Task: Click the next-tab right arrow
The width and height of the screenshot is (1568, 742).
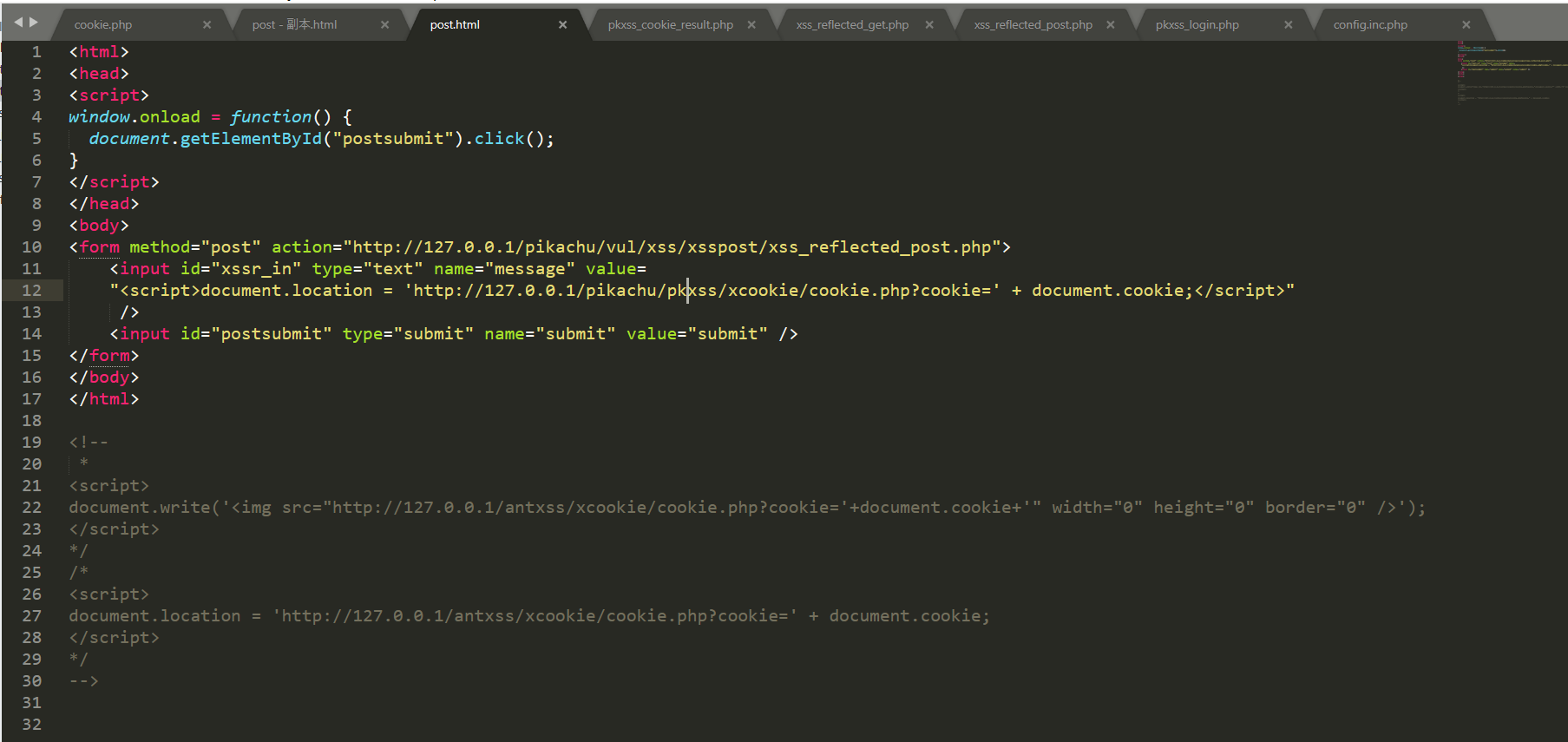Action: (x=34, y=22)
